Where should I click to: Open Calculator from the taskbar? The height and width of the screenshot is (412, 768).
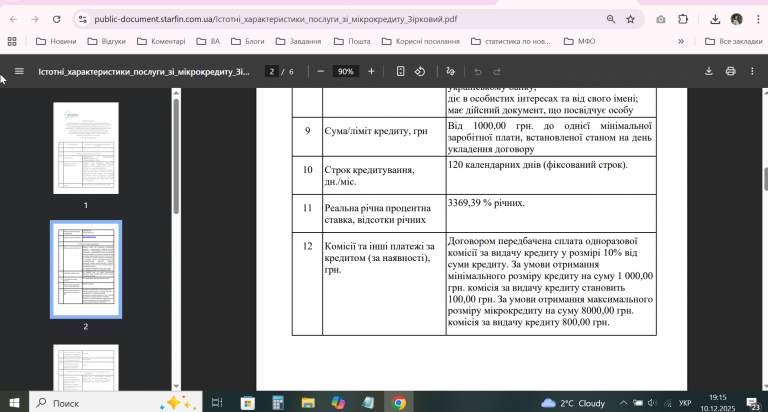point(278,403)
